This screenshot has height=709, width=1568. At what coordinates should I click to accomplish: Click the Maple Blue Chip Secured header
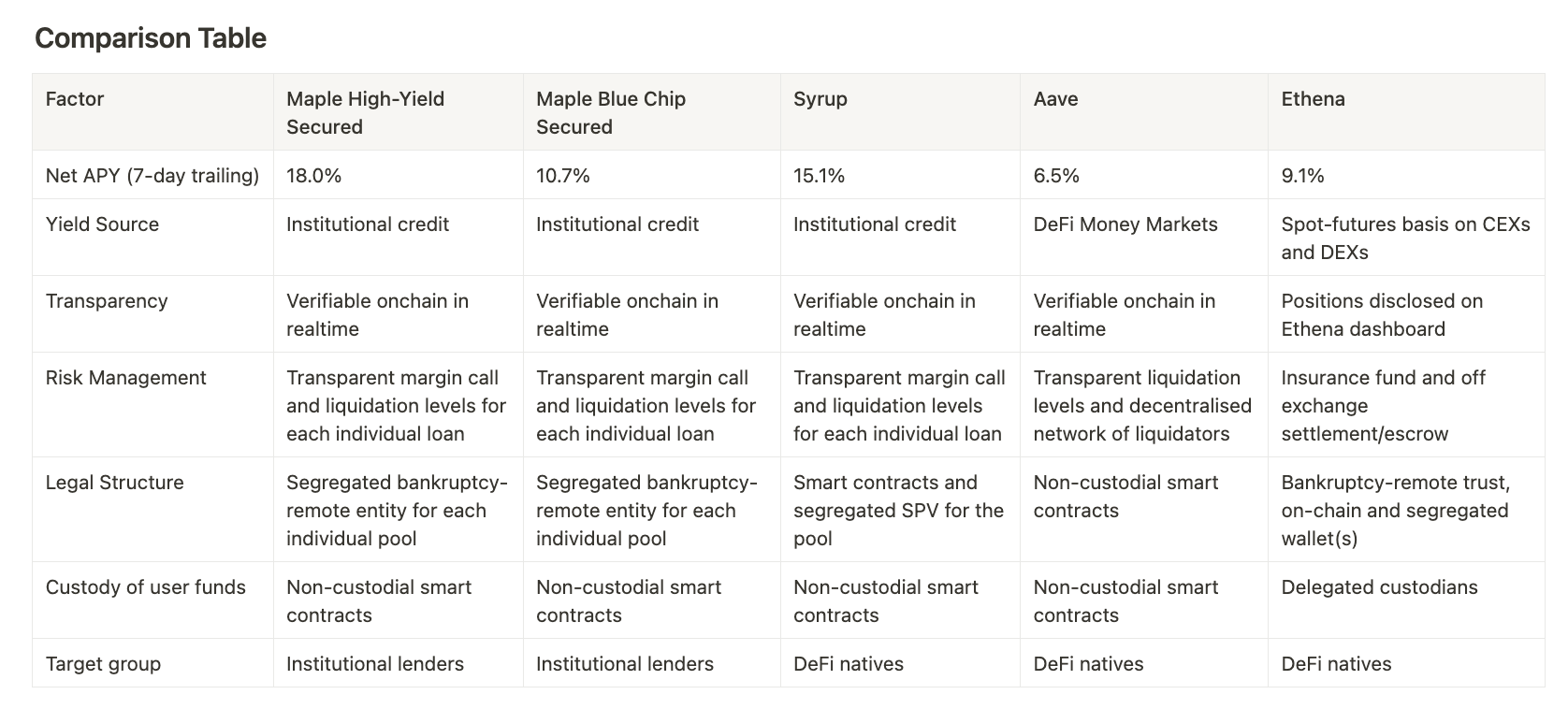click(x=611, y=113)
